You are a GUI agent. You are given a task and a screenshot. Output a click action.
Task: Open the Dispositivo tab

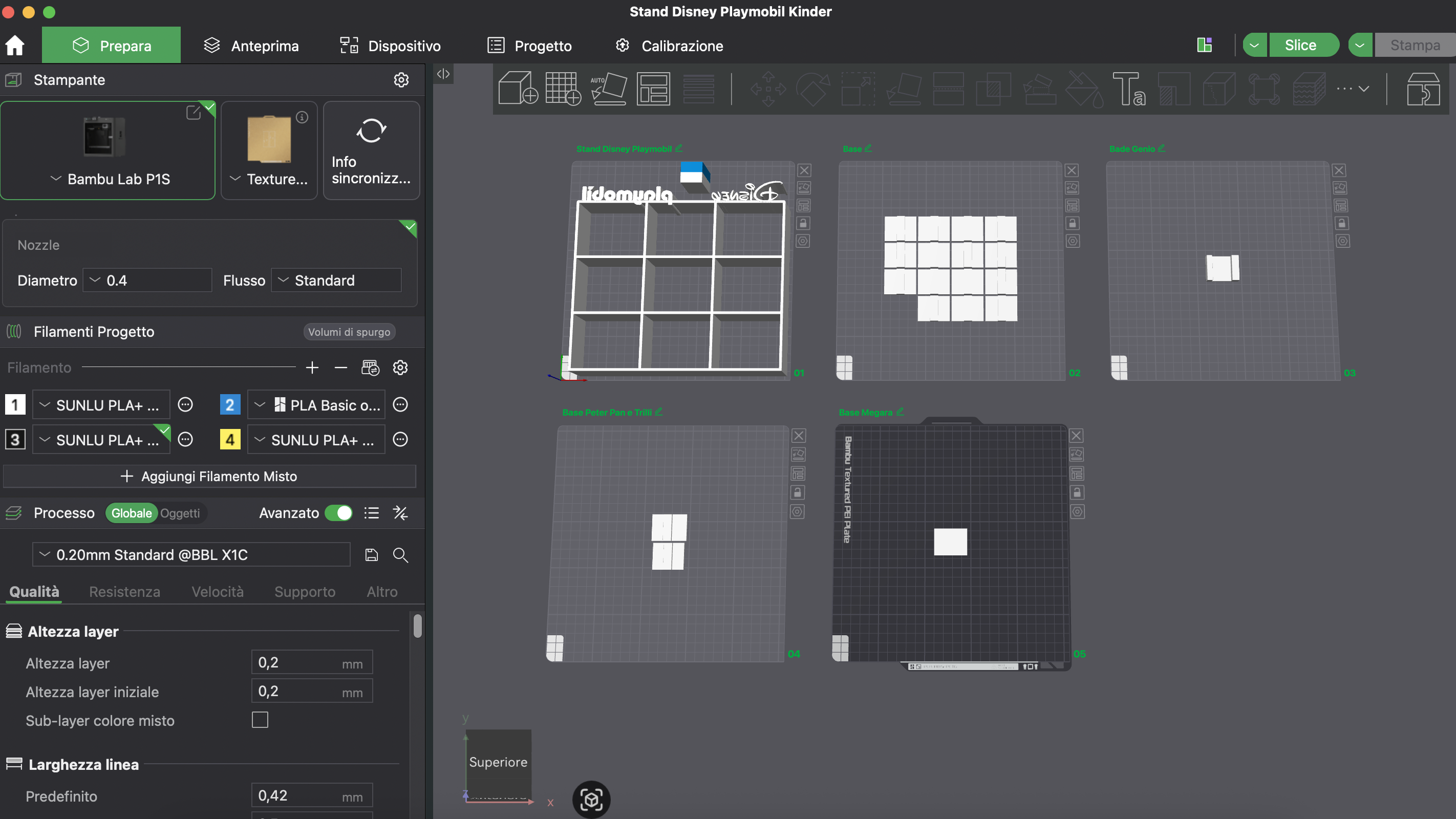(x=390, y=46)
